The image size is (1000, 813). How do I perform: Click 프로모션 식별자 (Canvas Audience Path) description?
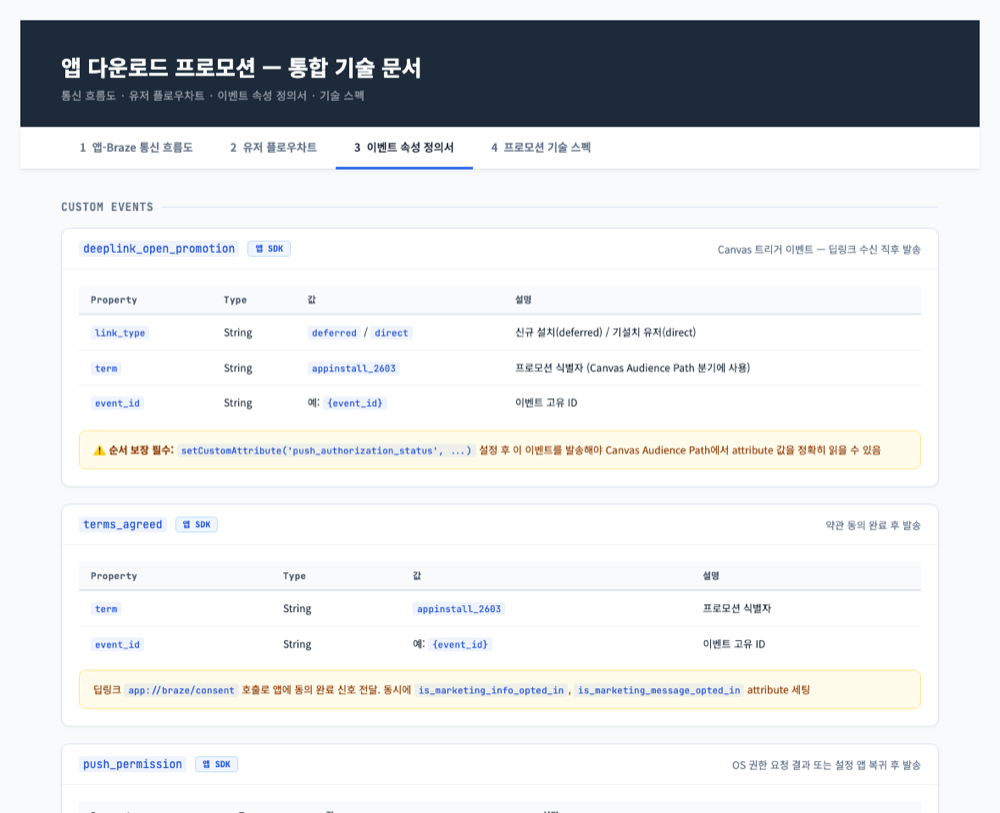[633, 368]
